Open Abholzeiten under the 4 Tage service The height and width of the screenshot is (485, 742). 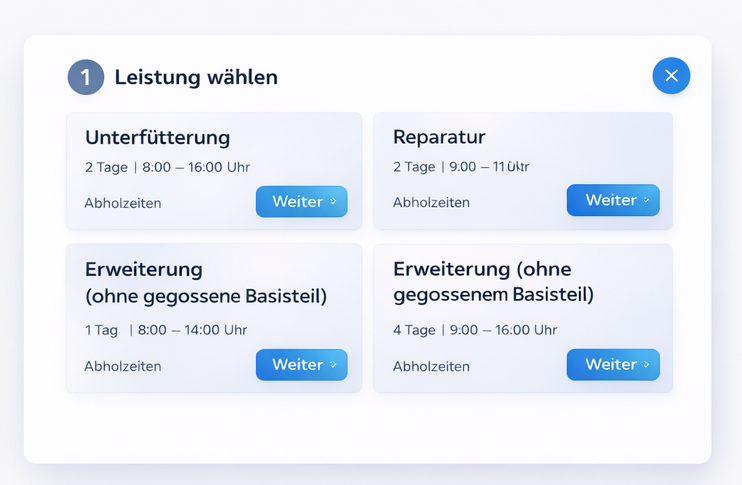pos(431,367)
